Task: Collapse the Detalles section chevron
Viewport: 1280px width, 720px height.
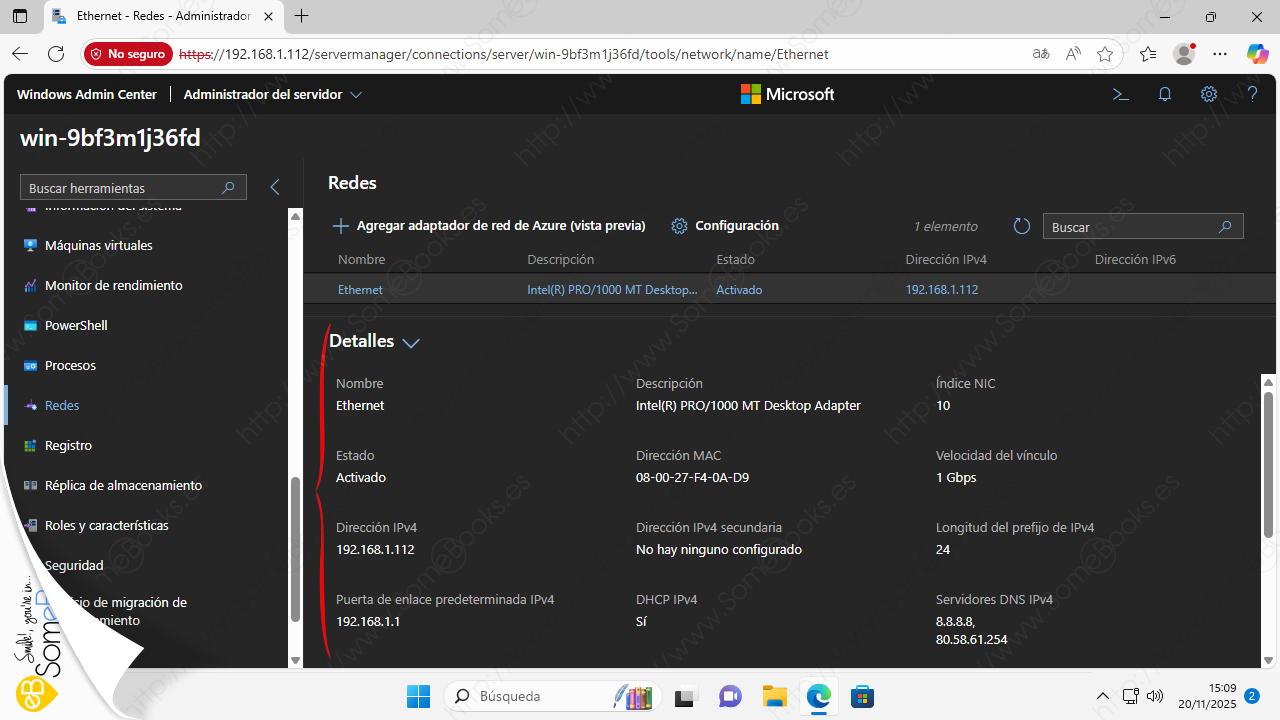Action: 410,342
